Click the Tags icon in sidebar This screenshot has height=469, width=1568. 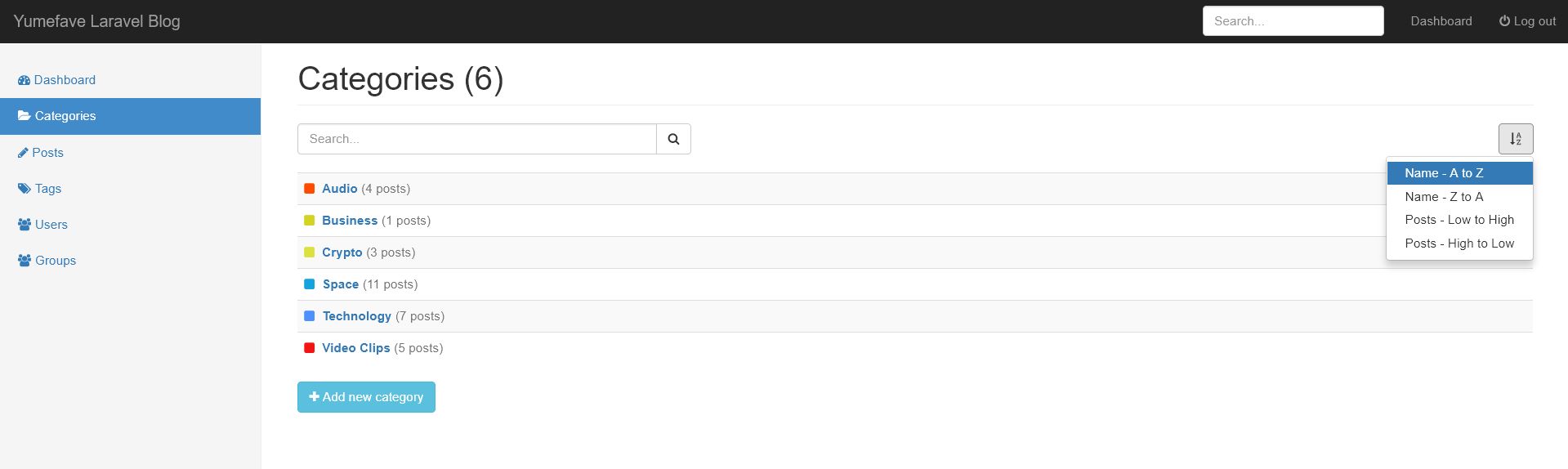[x=24, y=189]
